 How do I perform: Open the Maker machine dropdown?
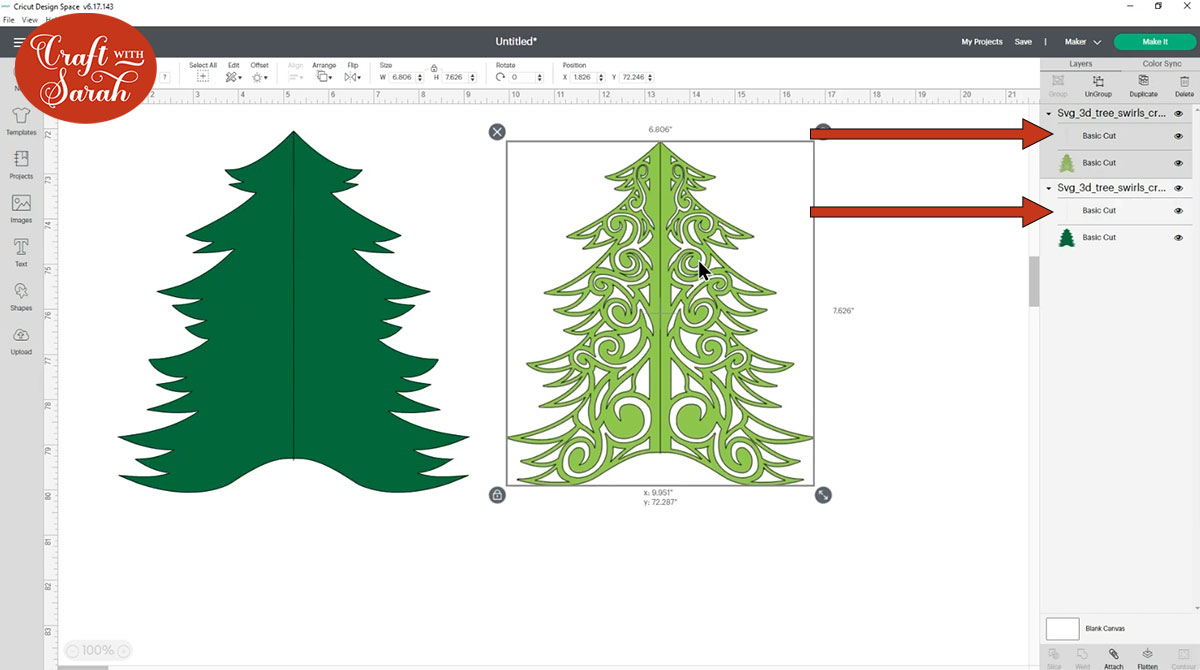coord(1082,42)
